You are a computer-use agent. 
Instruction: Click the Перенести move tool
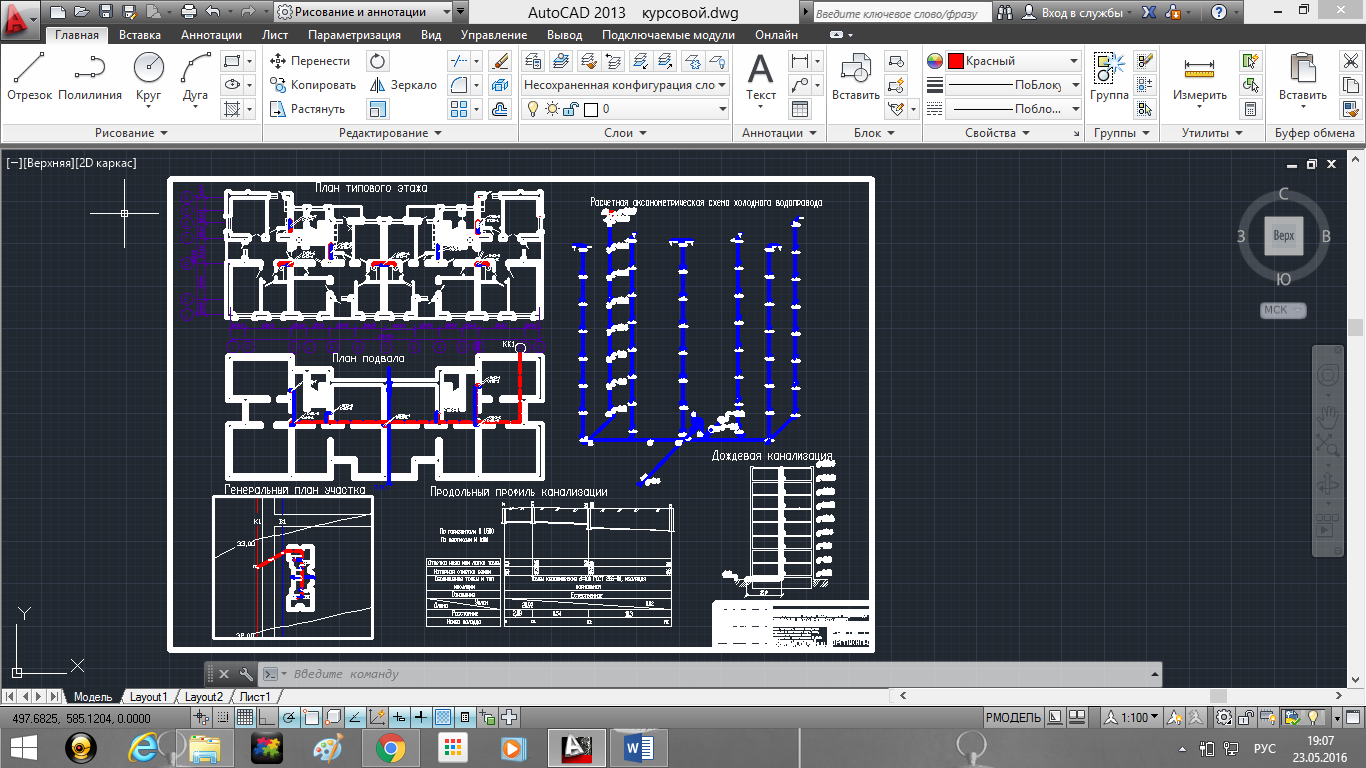coord(309,61)
